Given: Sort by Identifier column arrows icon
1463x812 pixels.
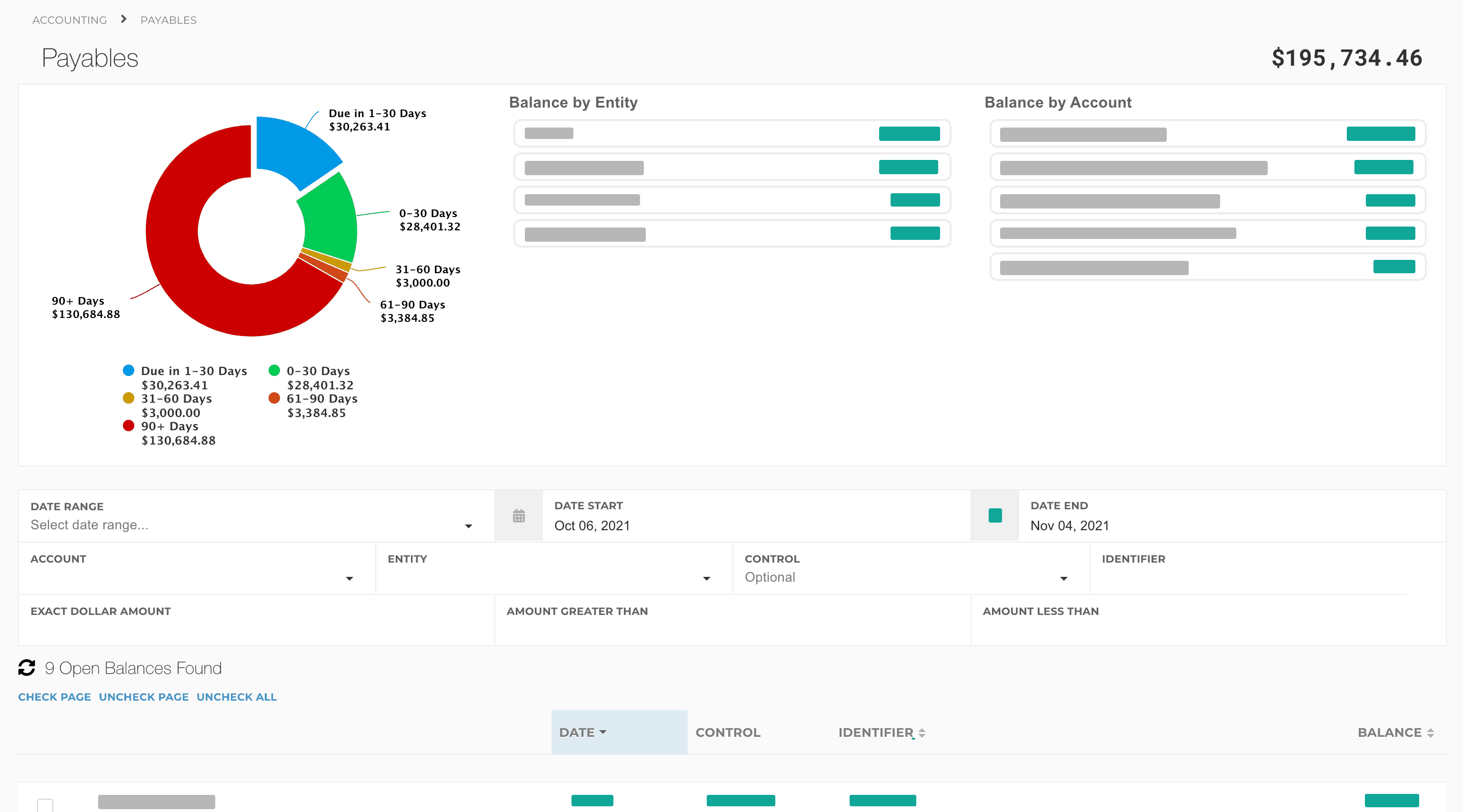Looking at the screenshot, I should tap(922, 733).
